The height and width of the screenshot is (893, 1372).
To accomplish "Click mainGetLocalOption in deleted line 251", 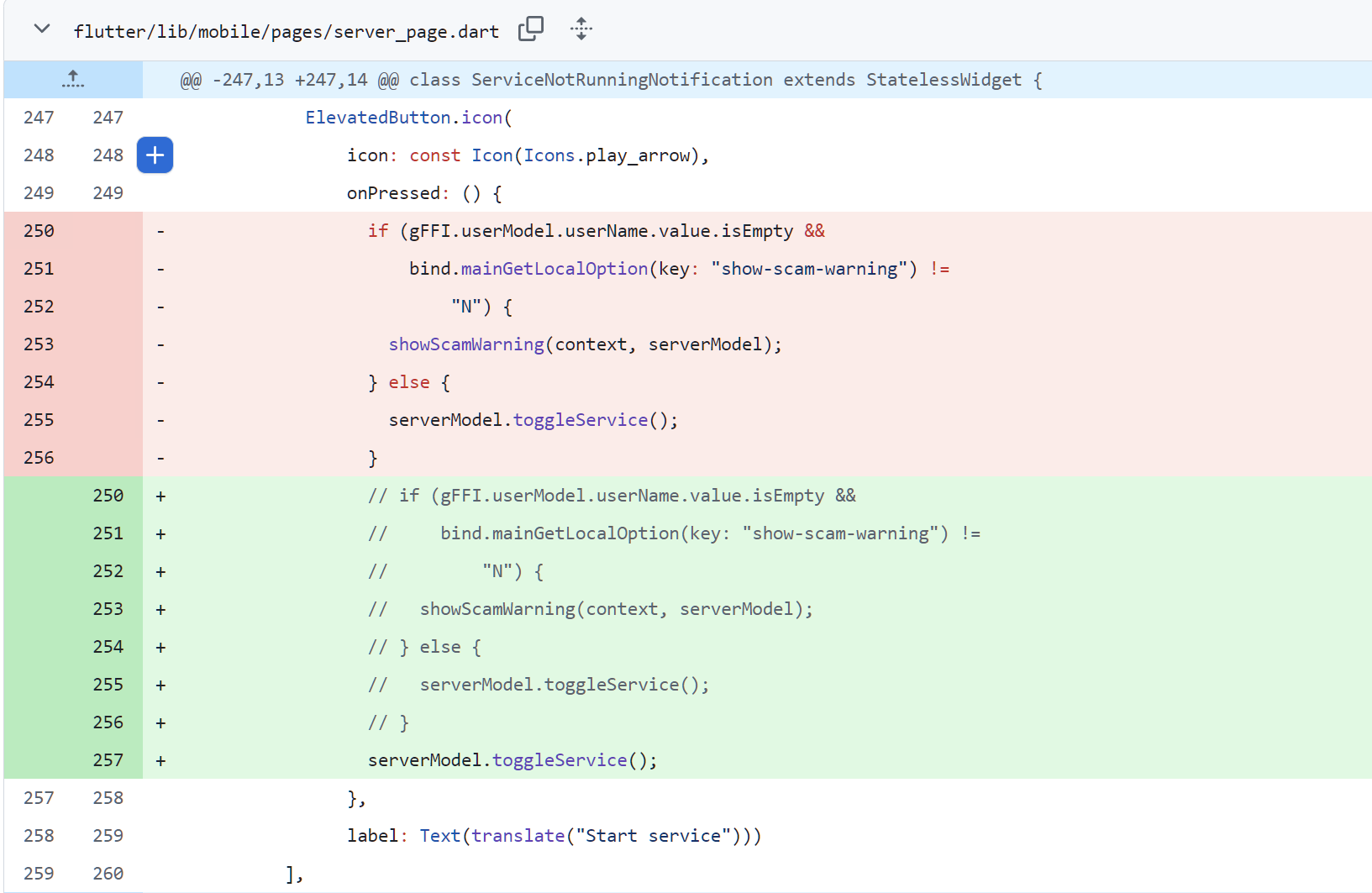I will coord(555,269).
